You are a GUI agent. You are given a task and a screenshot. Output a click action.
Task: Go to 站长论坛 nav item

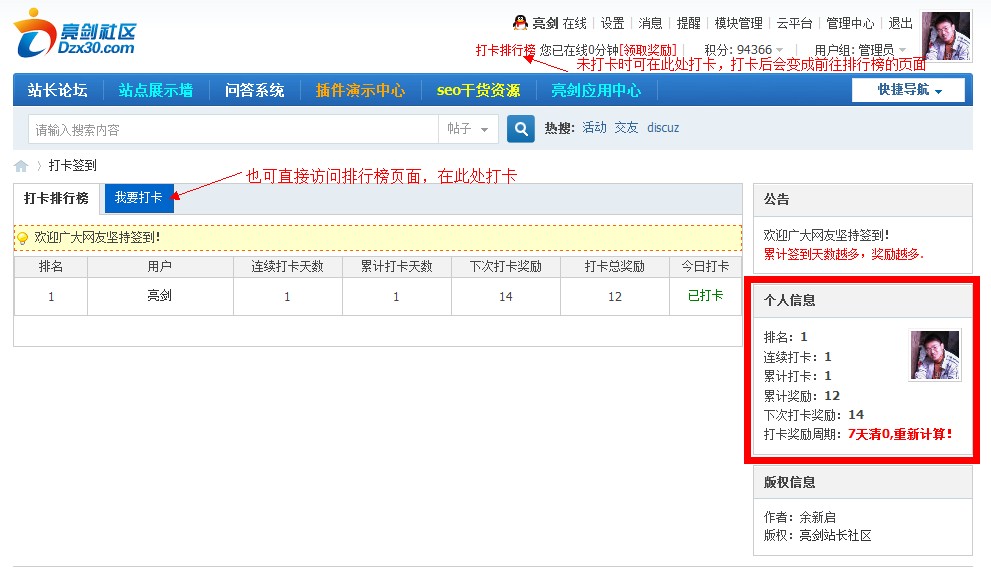(x=58, y=90)
